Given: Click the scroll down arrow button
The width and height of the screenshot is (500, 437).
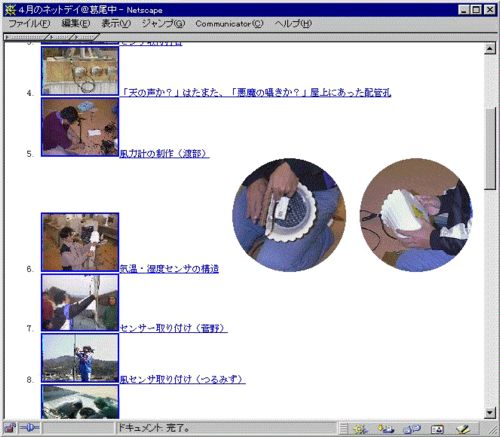Looking at the screenshot, I should [490, 413].
